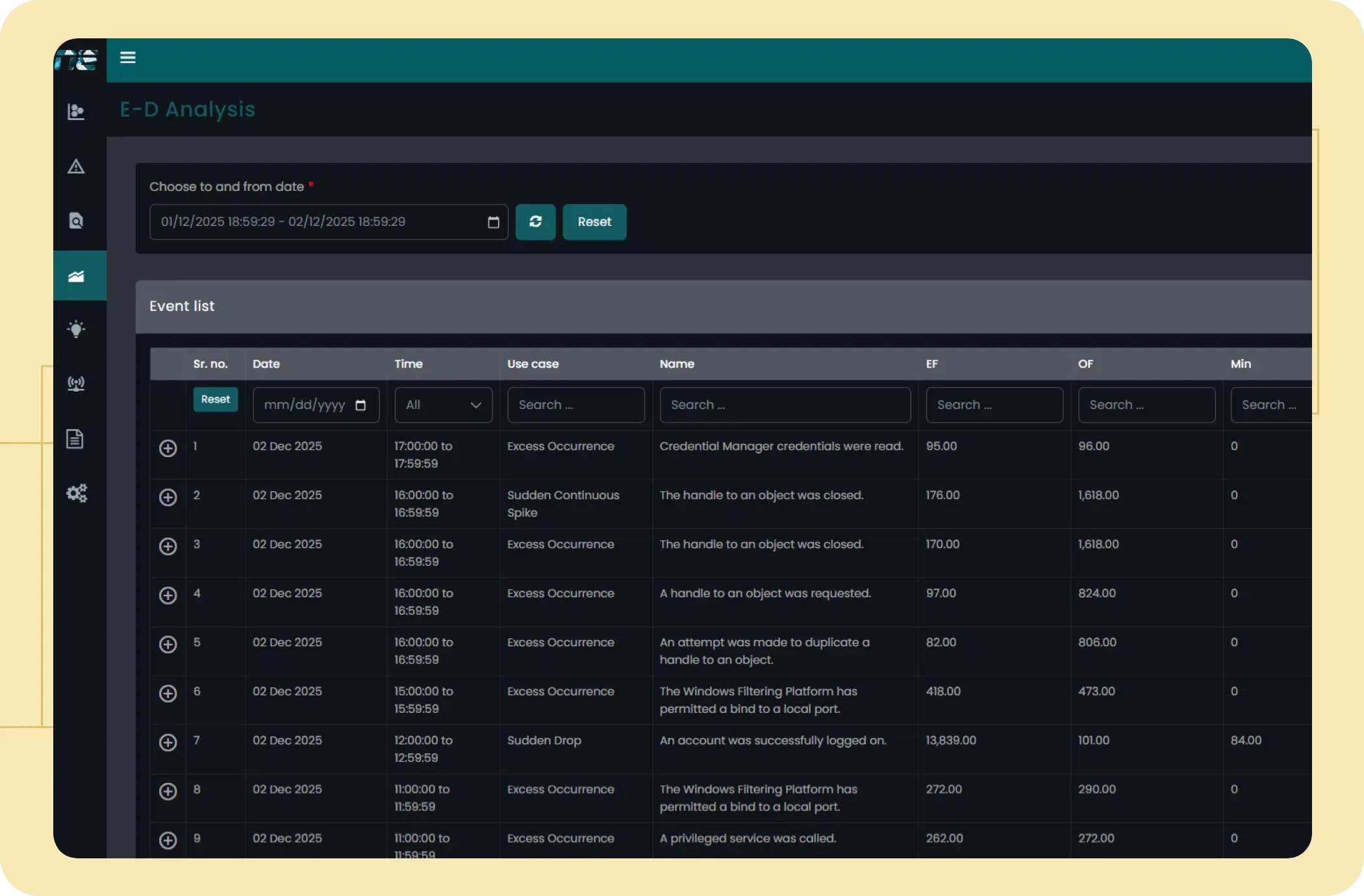The height and width of the screenshot is (896, 1364).
Task: Open the dashboard chart icon in the sidebar
Action: (76, 112)
